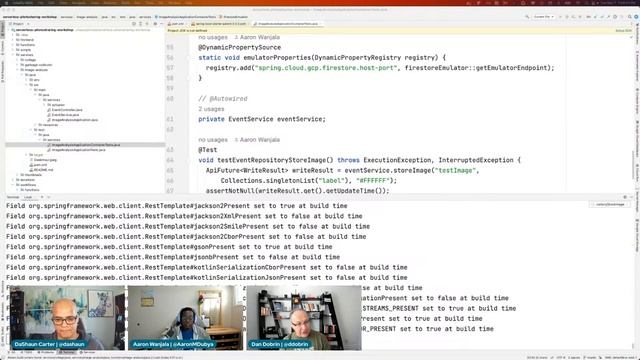
Task: Click the Setup SDK link in banner
Action: [x=623, y=31]
